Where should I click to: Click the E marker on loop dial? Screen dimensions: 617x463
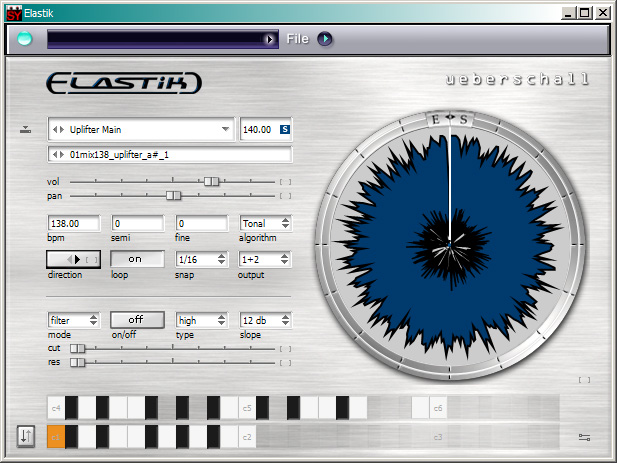coord(436,120)
